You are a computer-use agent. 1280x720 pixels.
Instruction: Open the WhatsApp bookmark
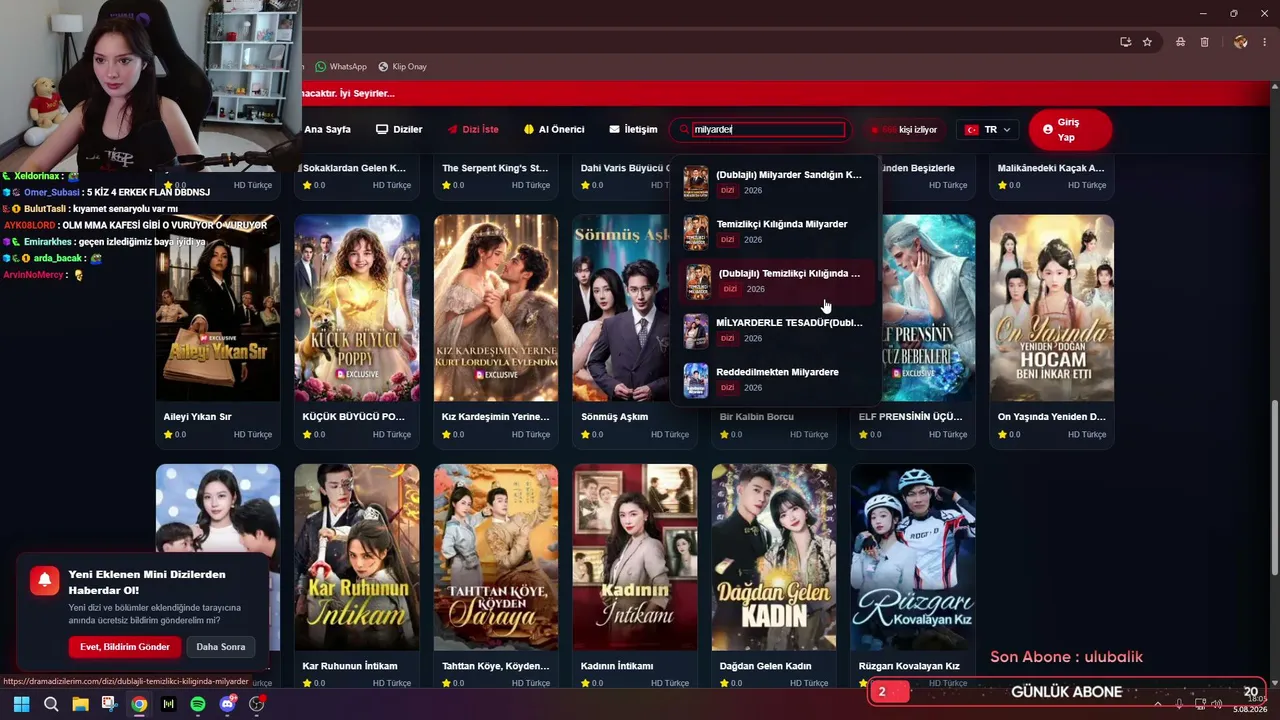point(341,67)
